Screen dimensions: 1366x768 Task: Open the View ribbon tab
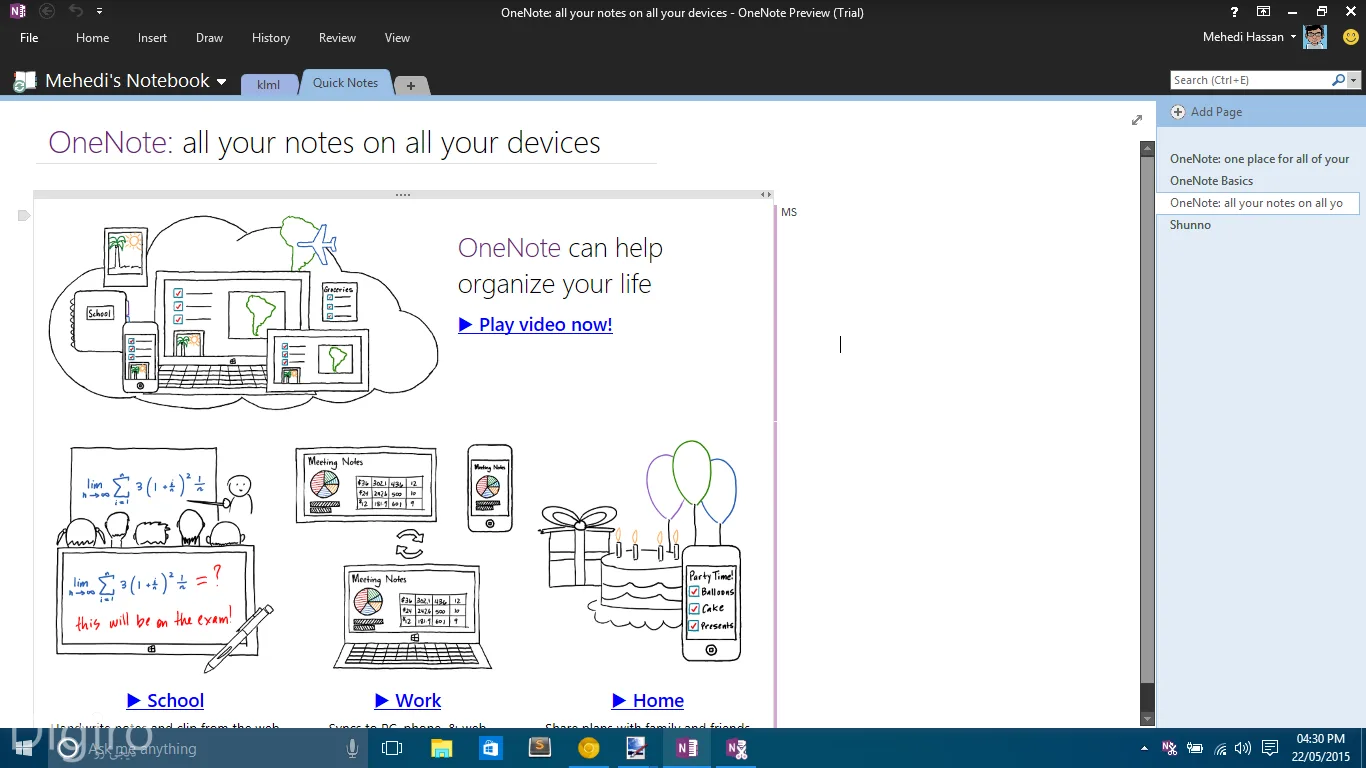click(x=397, y=38)
